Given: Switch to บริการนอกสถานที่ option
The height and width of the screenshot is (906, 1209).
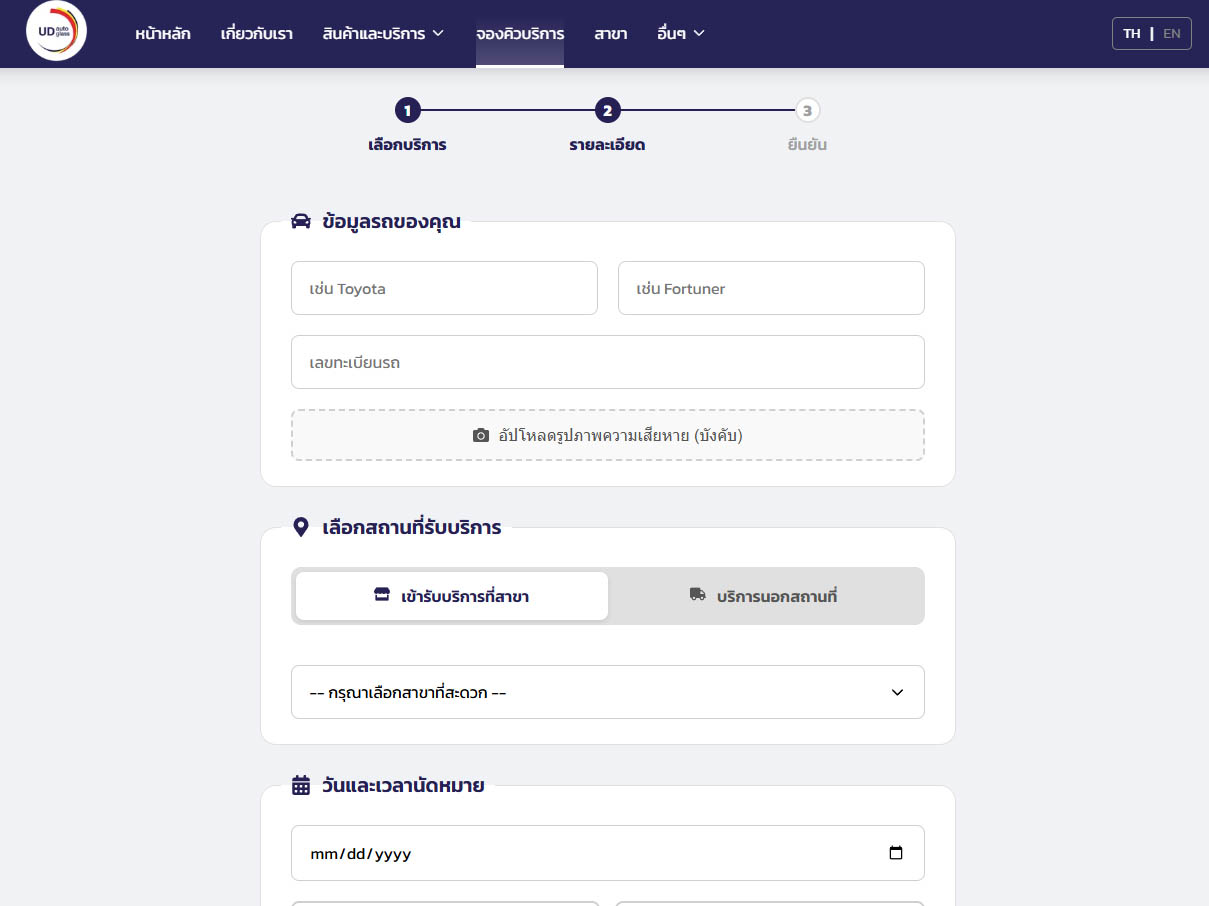Looking at the screenshot, I should (x=766, y=596).
